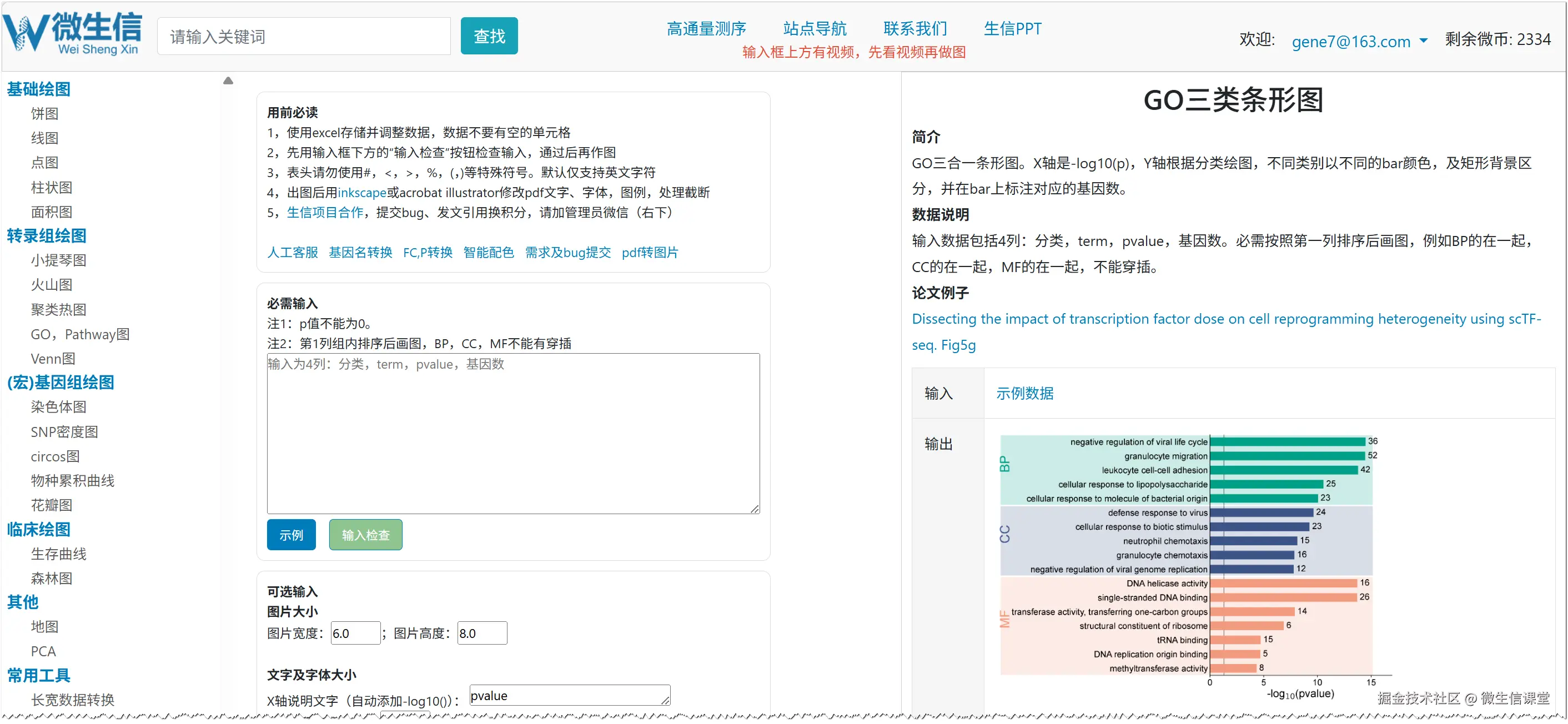Follow the 生信项目合作 link
The width and height of the screenshot is (1568, 724).
coord(325,213)
